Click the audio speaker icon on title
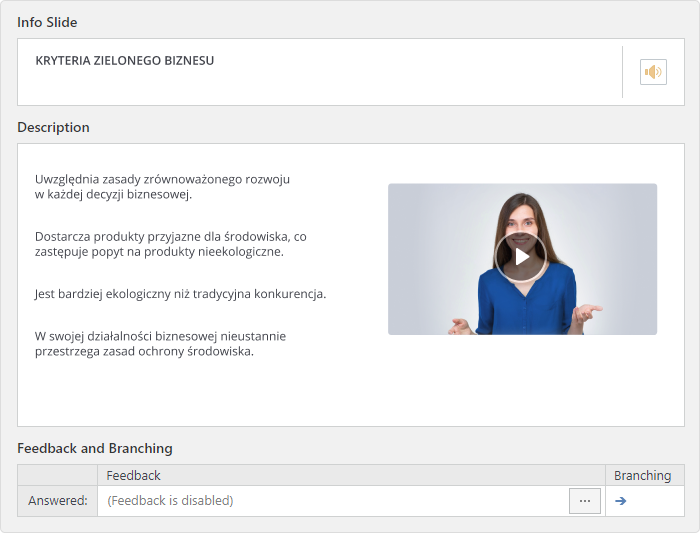Image resolution: width=700 pixels, height=533 pixels. tap(653, 72)
